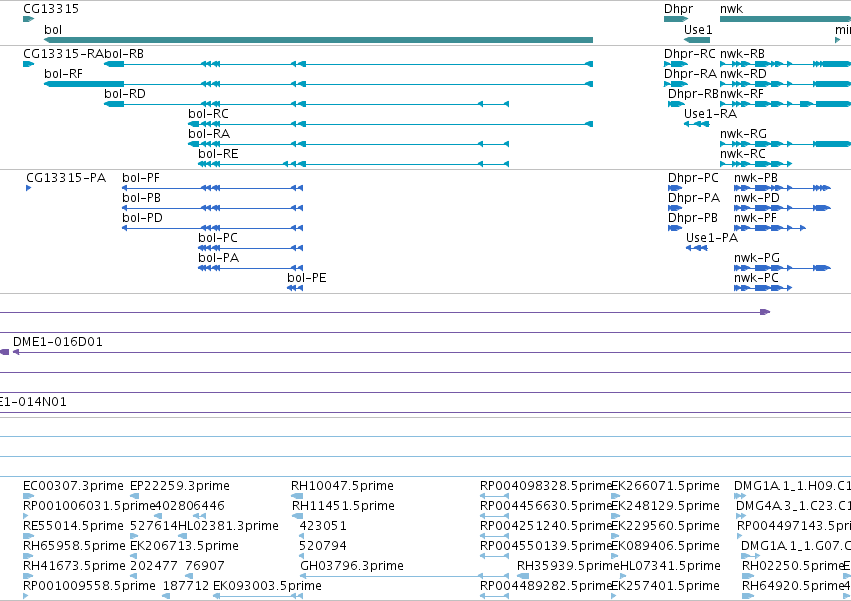Click the bol-RA transcript label
The image size is (851, 601).
(x=209, y=134)
